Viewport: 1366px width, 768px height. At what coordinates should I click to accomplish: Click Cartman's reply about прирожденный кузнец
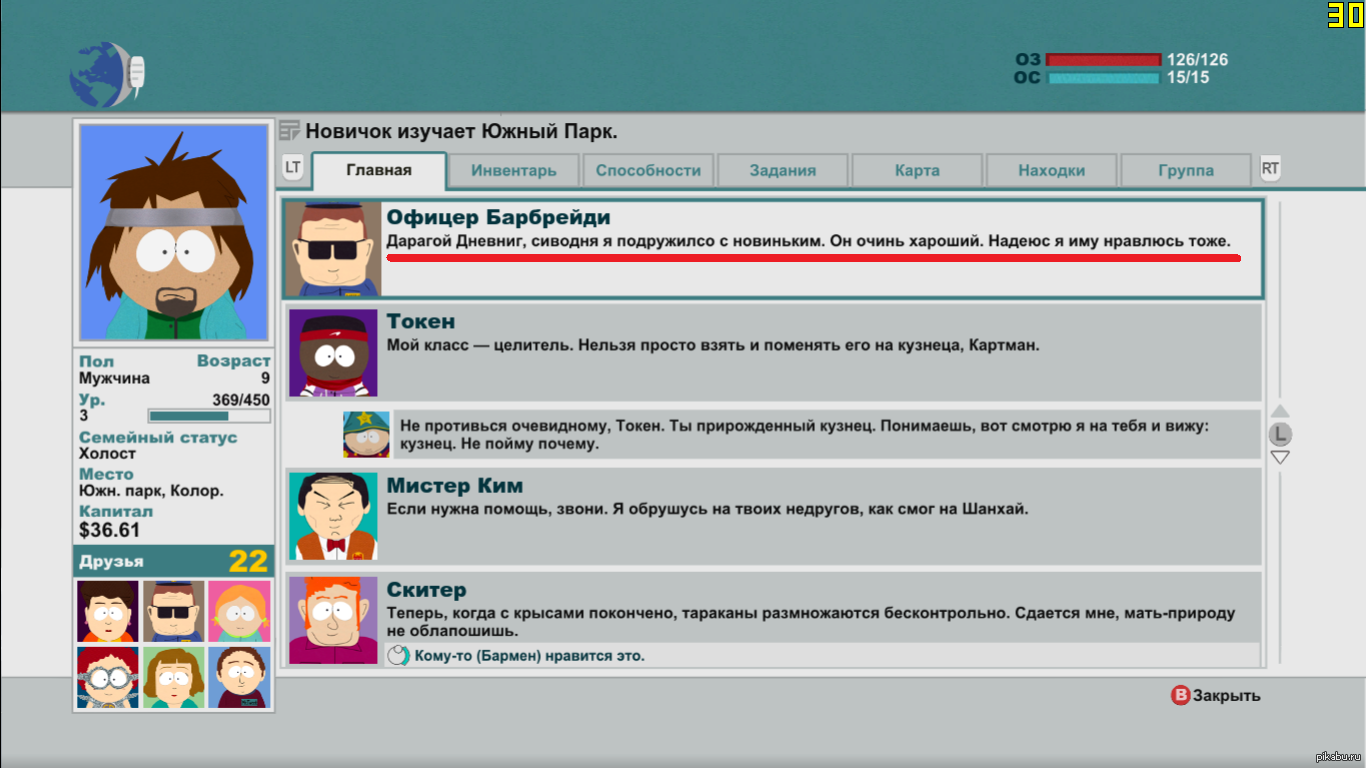tap(804, 434)
